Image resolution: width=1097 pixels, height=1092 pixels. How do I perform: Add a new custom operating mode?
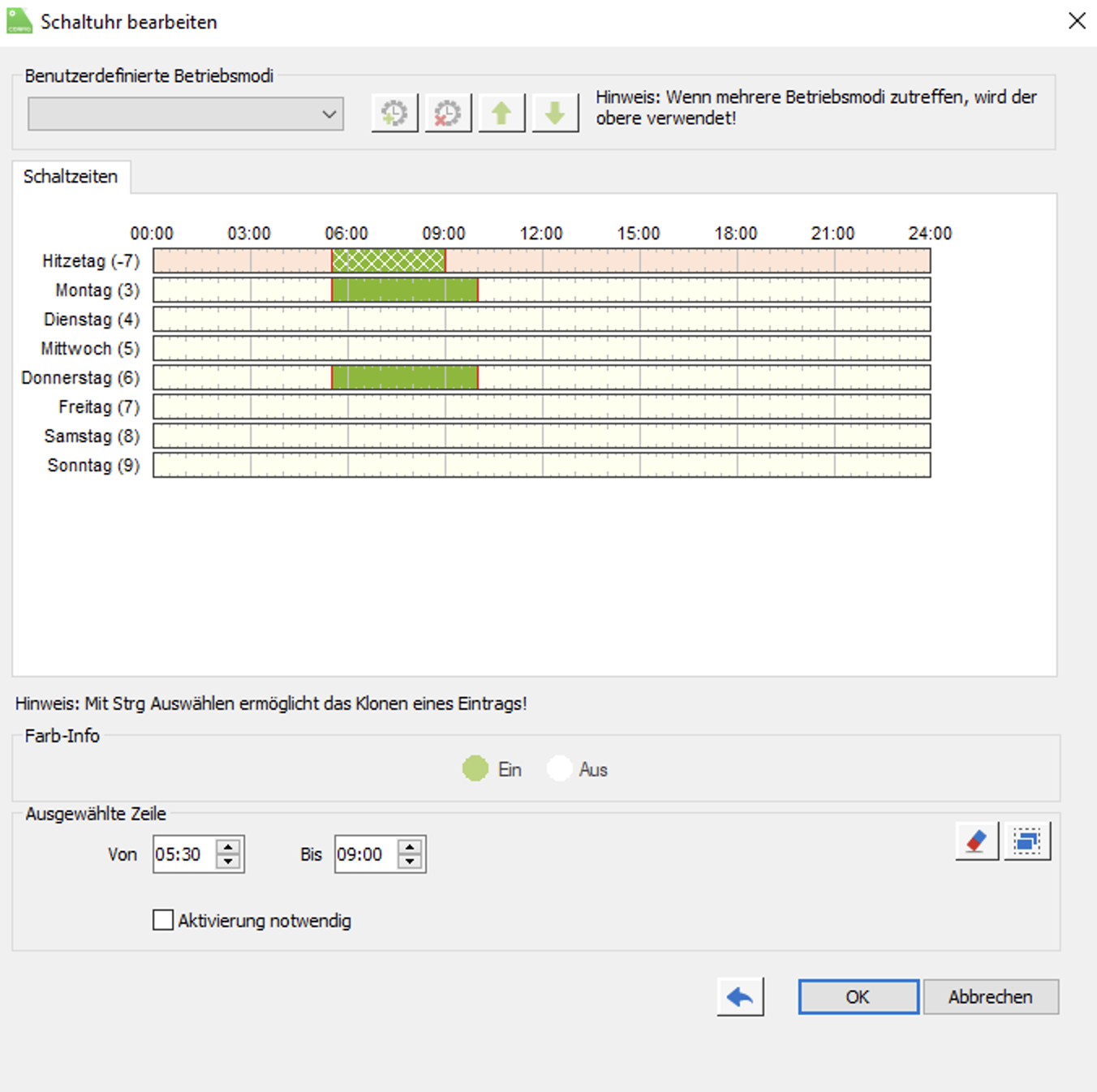tap(394, 113)
